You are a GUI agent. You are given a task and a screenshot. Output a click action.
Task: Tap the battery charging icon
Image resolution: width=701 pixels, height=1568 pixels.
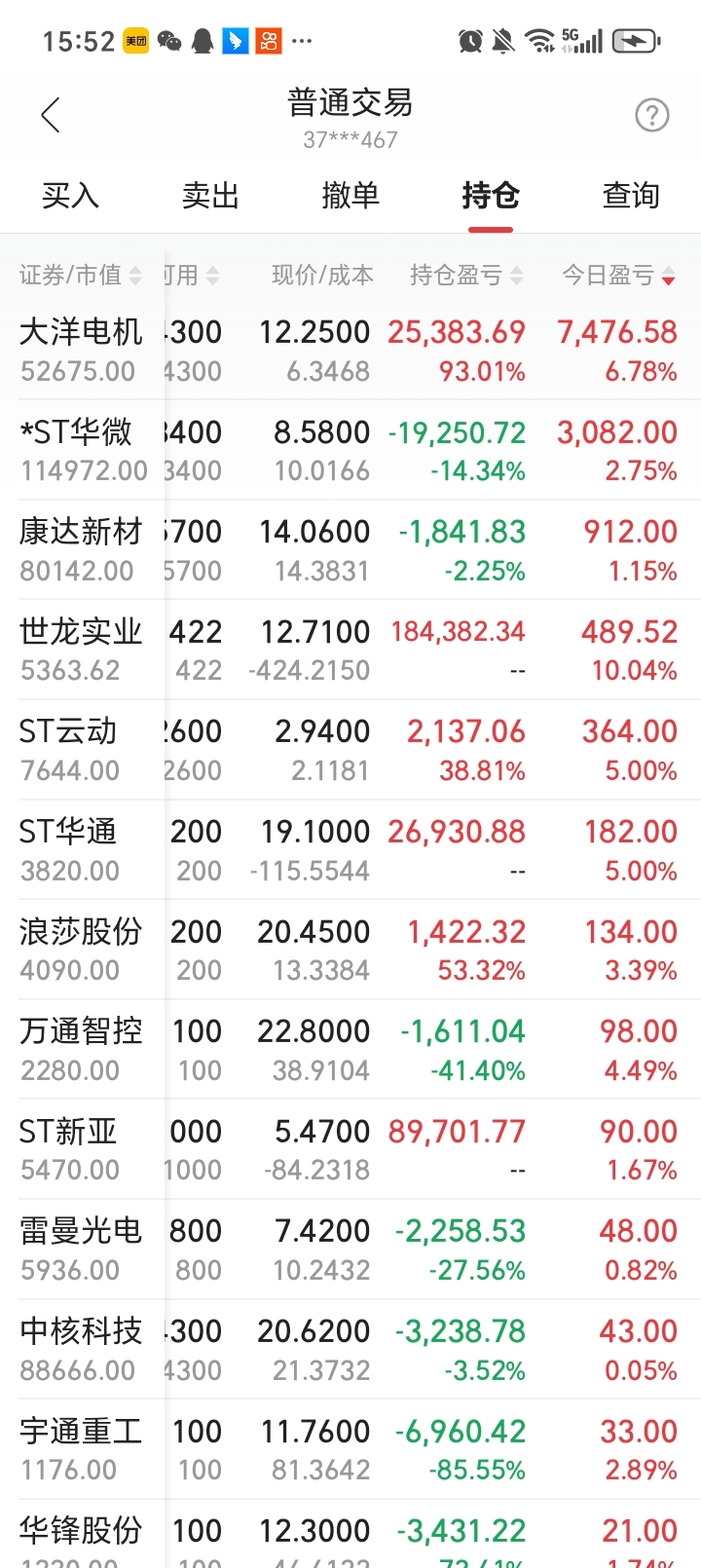click(637, 41)
